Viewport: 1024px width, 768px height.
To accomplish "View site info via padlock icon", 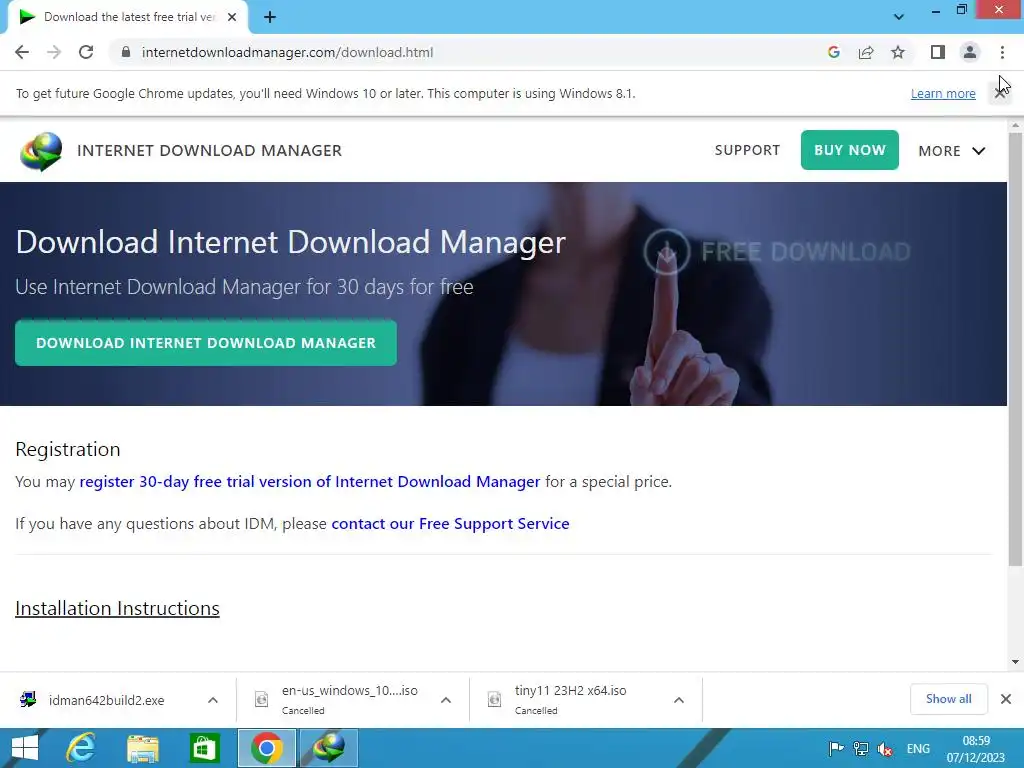I will 126,52.
